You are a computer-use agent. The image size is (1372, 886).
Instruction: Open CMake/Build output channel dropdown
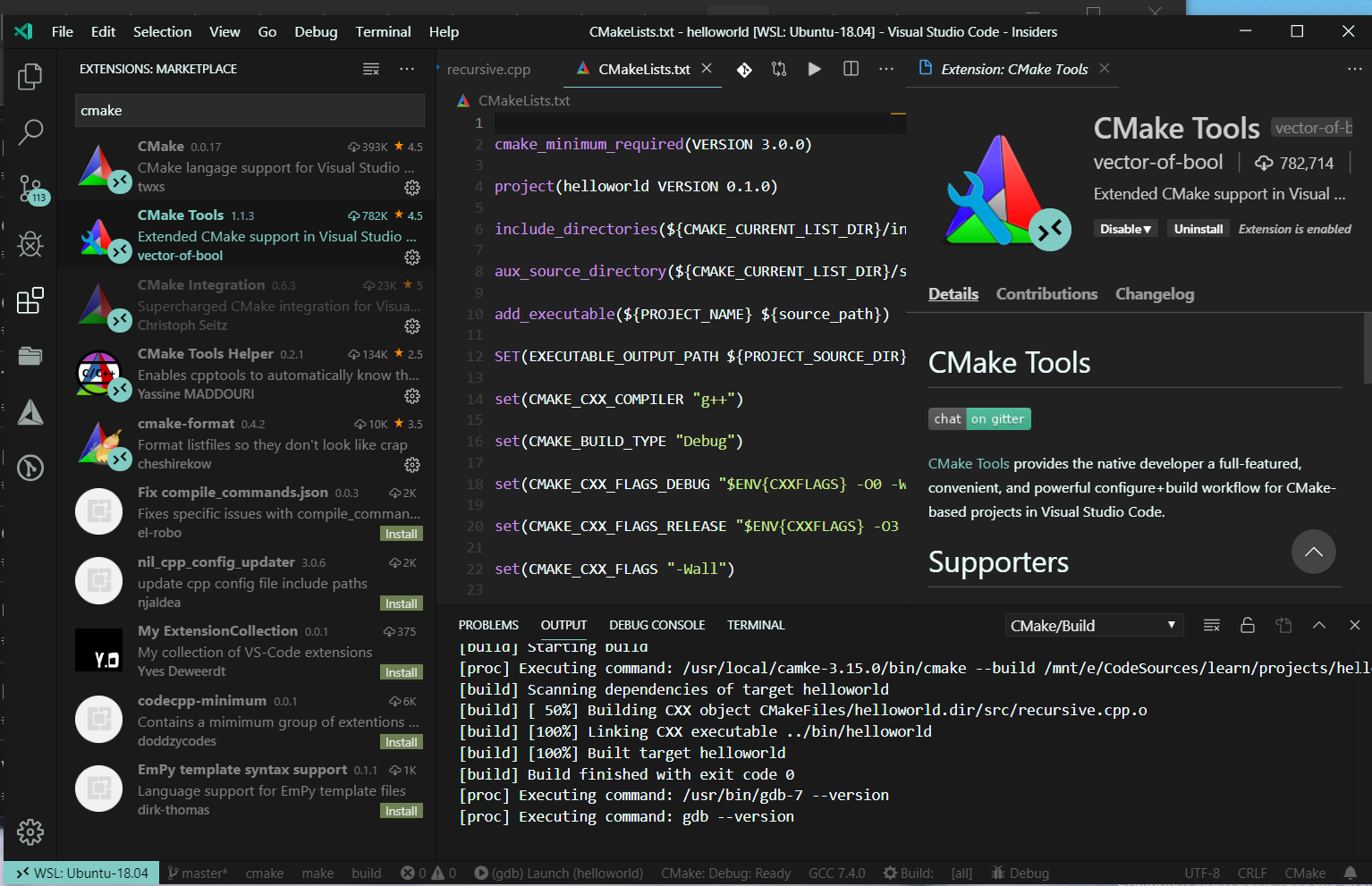pos(1094,626)
